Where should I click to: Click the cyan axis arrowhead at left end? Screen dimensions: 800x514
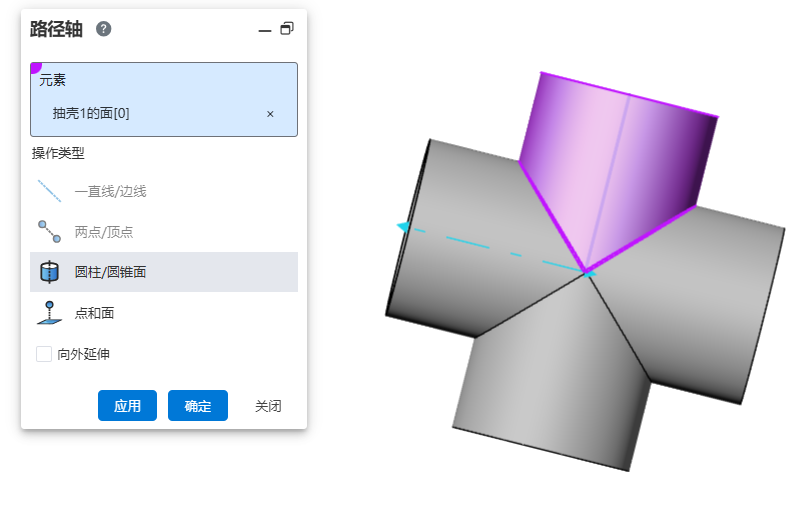[403, 227]
